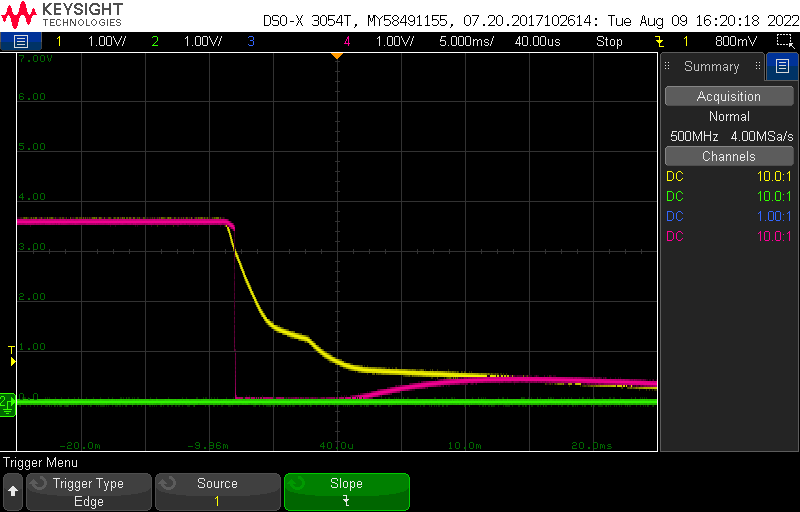This screenshot has height=512, width=800.
Task: Click the DSO-X 3054T model header text
Action: [309, 21]
